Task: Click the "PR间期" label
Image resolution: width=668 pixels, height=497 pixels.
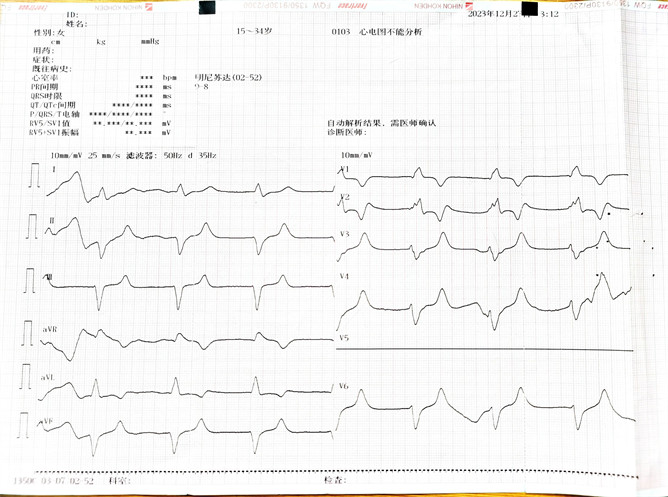Action: [44, 87]
